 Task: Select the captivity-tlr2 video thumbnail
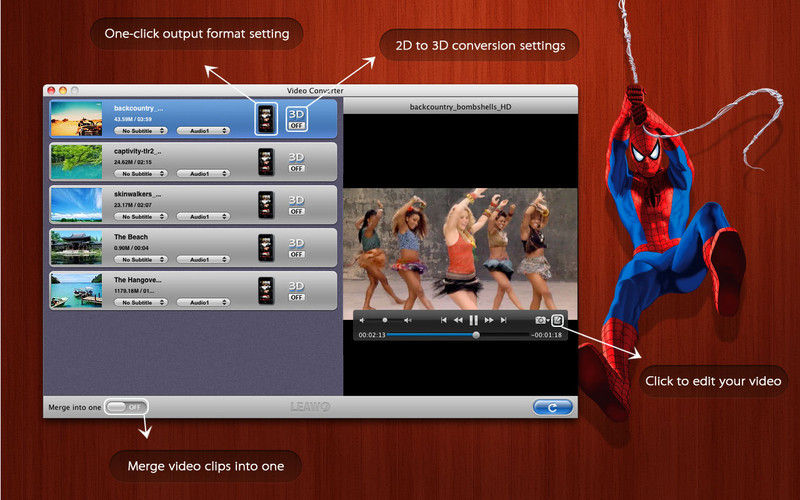point(77,162)
